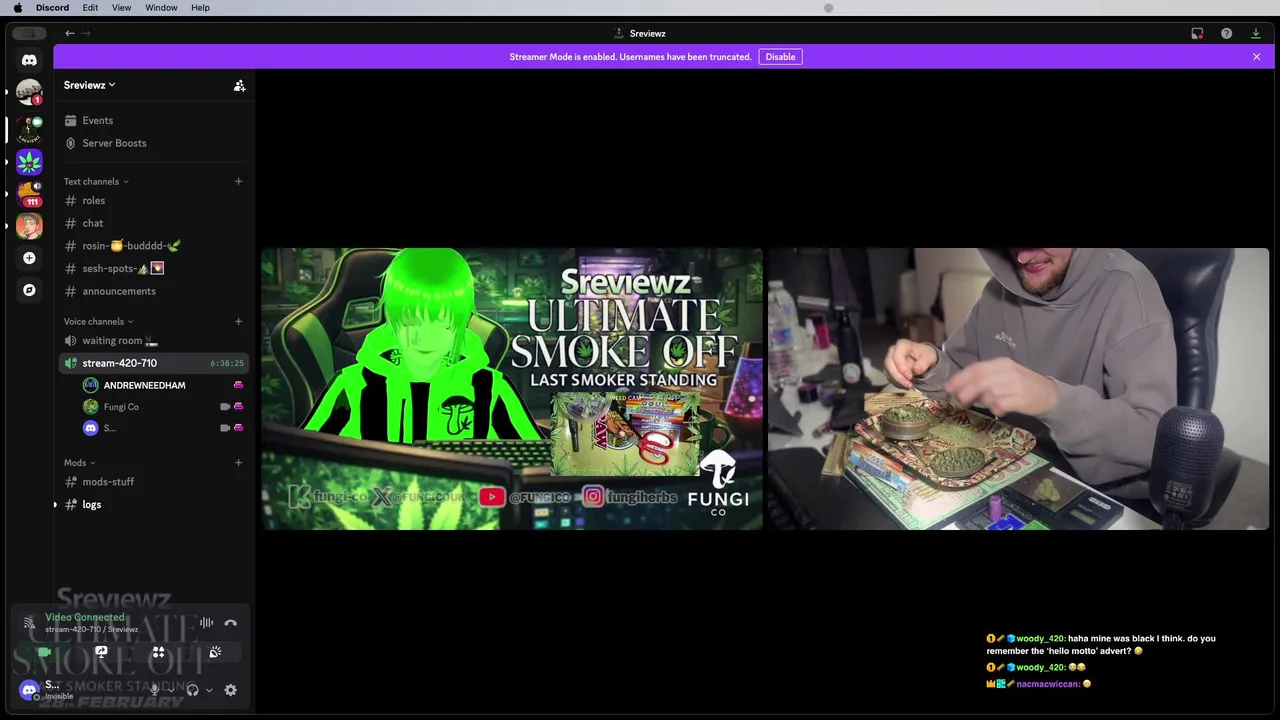
Task: Open the soundboard icon
Action: click(215, 652)
